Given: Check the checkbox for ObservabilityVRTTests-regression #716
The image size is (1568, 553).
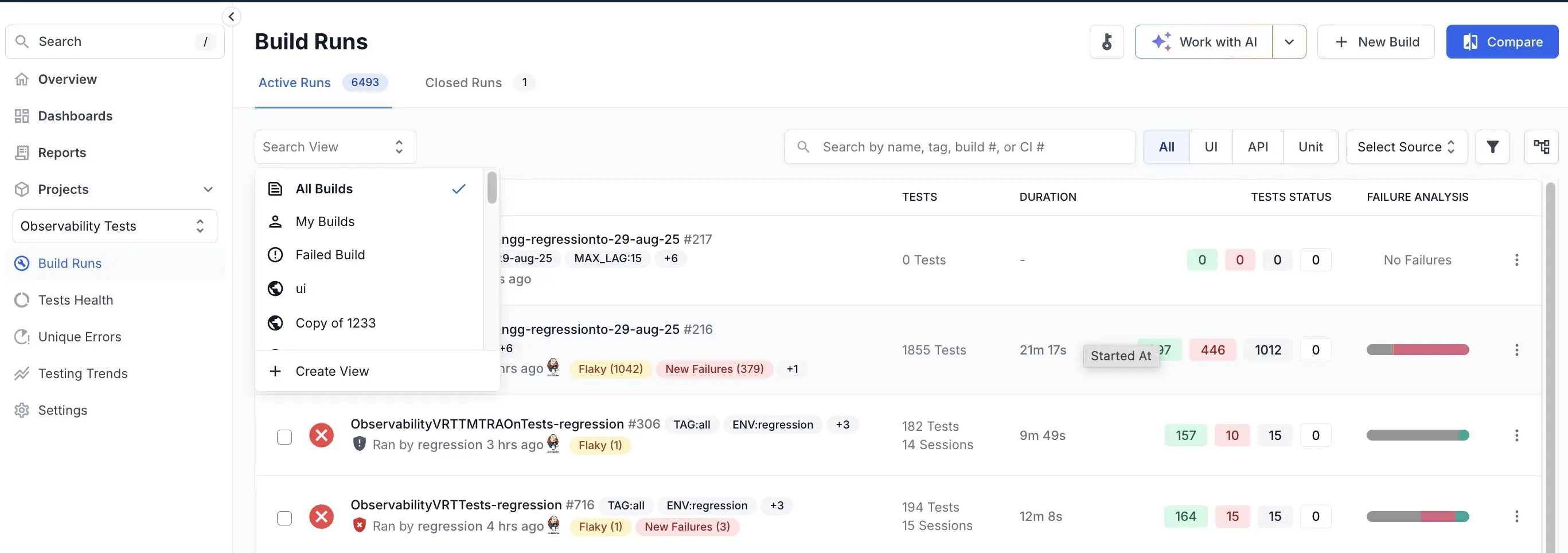Looking at the screenshot, I should pos(284,517).
